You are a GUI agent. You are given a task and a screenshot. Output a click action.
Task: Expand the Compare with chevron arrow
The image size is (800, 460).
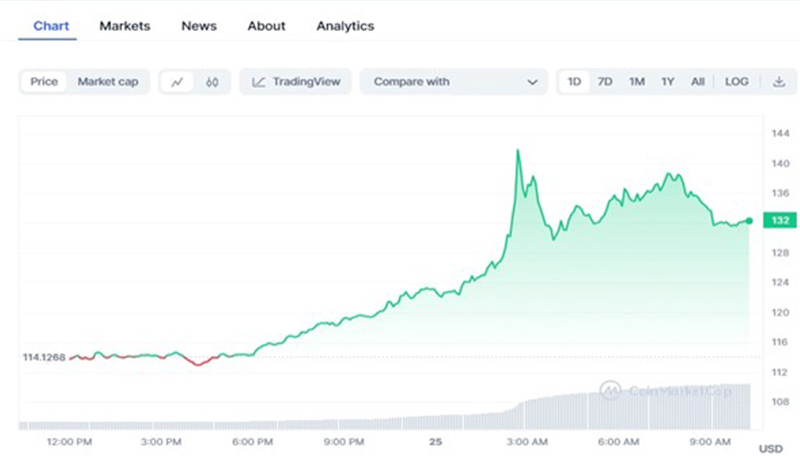click(x=532, y=82)
